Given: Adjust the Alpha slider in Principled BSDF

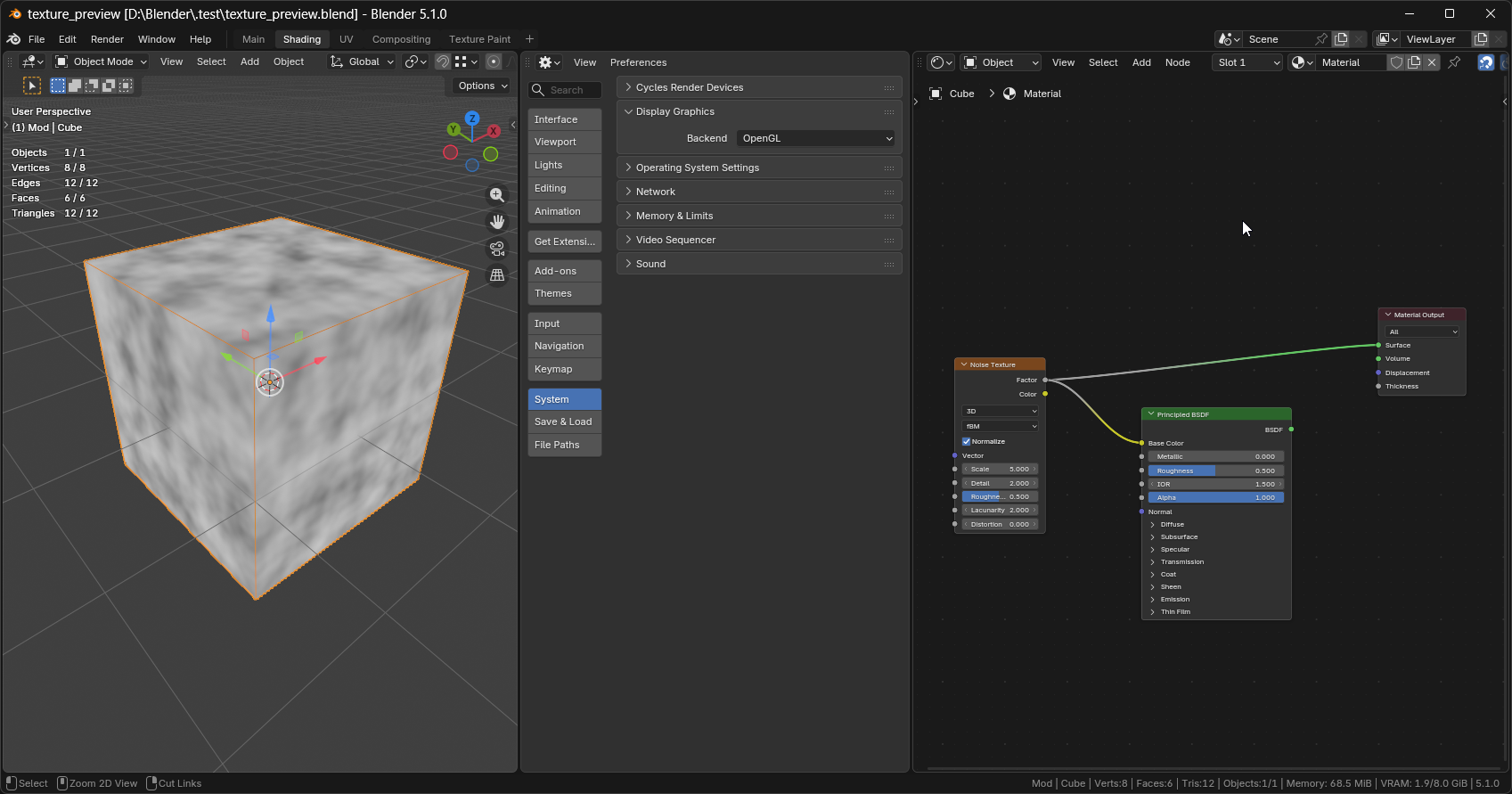Looking at the screenshot, I should point(1216,497).
